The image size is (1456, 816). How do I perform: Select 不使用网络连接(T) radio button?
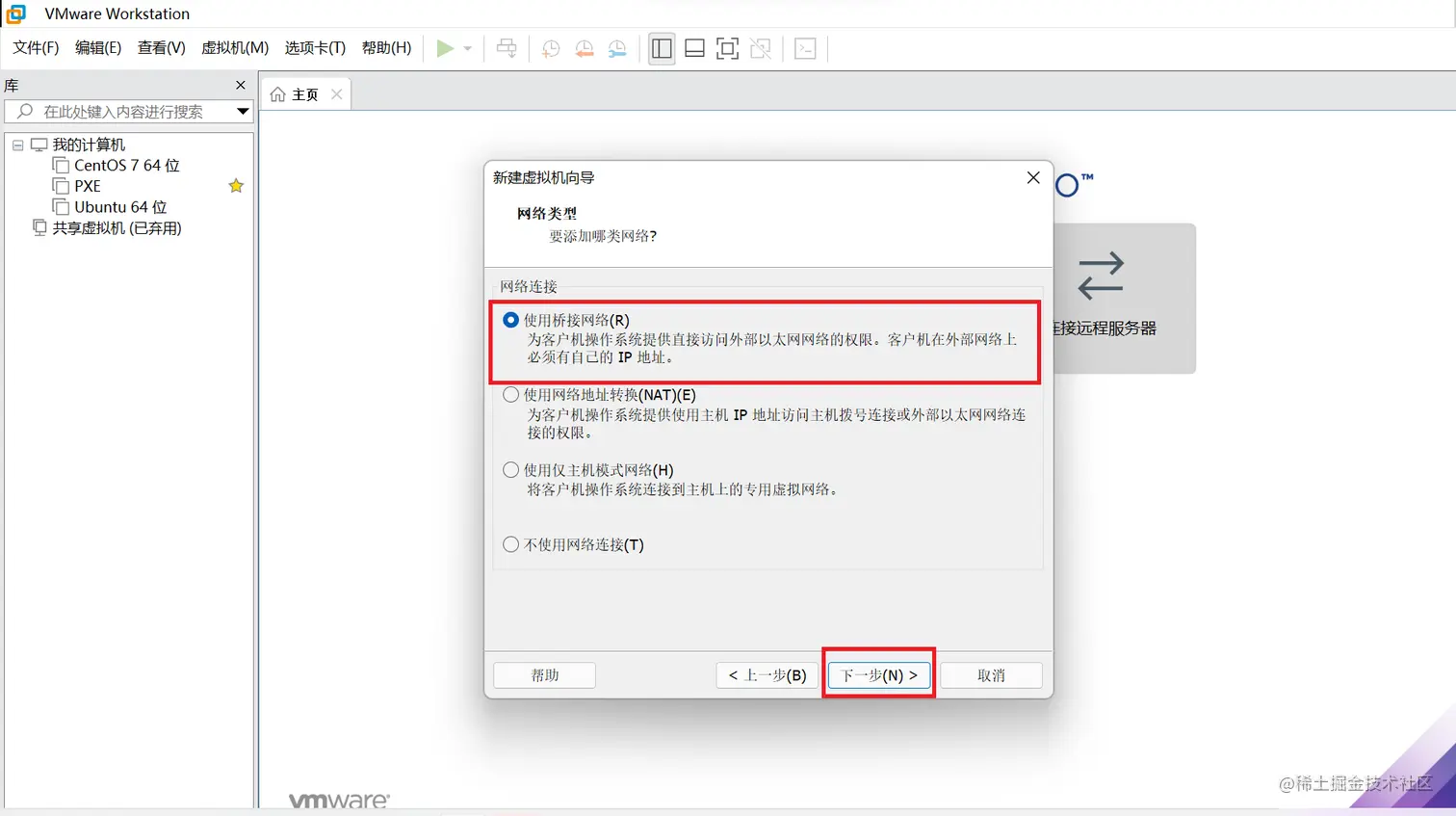tap(511, 544)
